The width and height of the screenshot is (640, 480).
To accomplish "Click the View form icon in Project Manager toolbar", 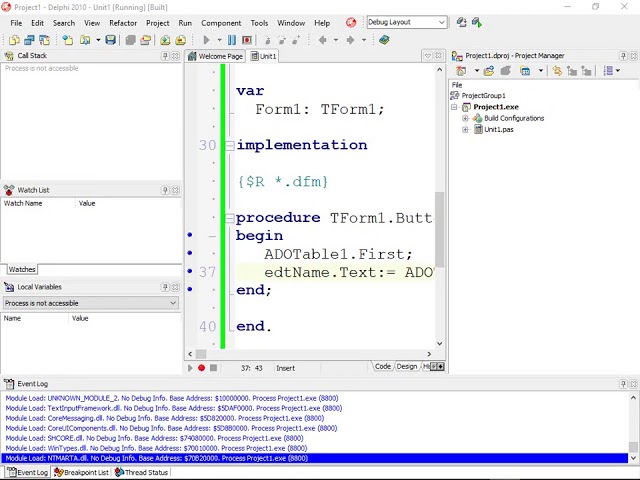I will tap(525, 71).
